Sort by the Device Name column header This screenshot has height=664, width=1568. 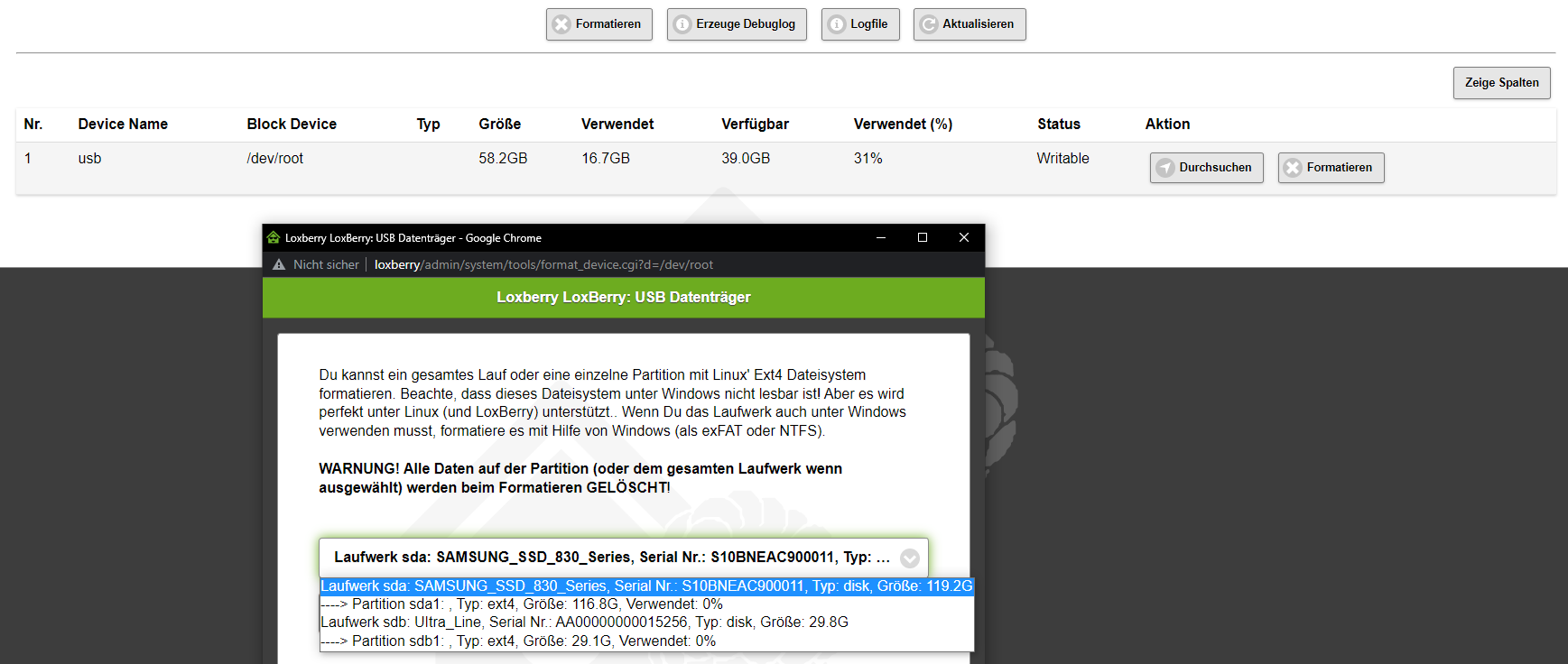pos(123,124)
